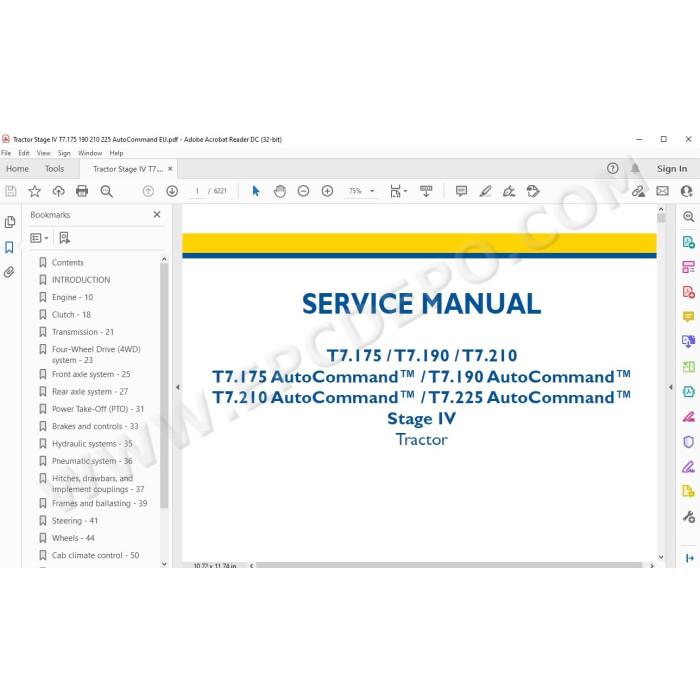Click the page number input field

(197, 191)
